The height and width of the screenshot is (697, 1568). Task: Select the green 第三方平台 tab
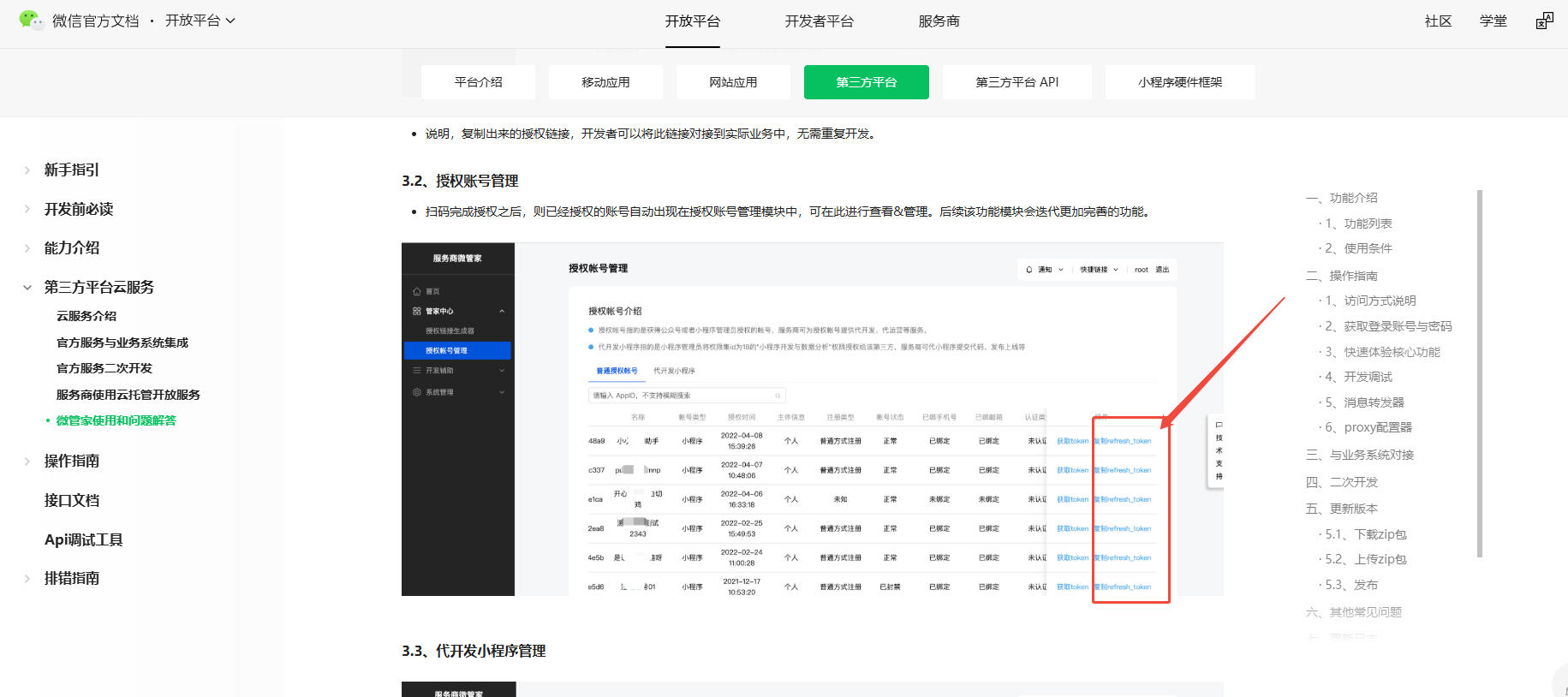pos(867,82)
